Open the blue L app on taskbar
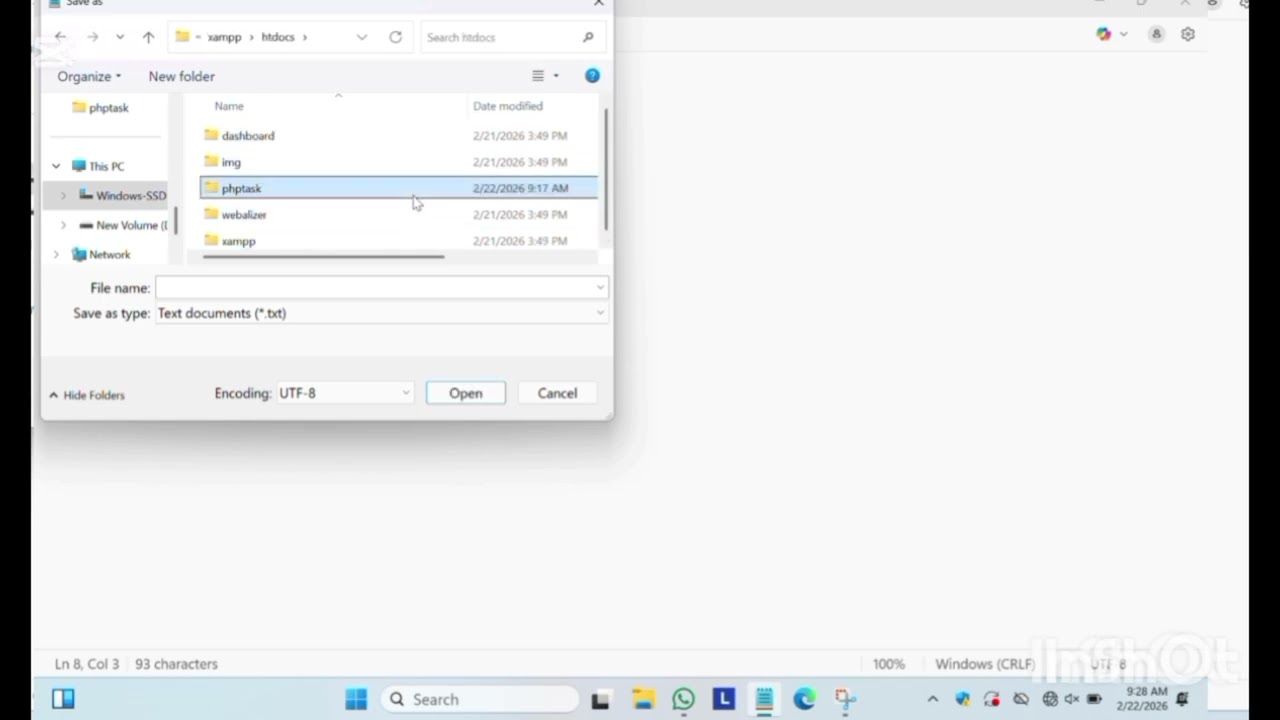 (724, 699)
